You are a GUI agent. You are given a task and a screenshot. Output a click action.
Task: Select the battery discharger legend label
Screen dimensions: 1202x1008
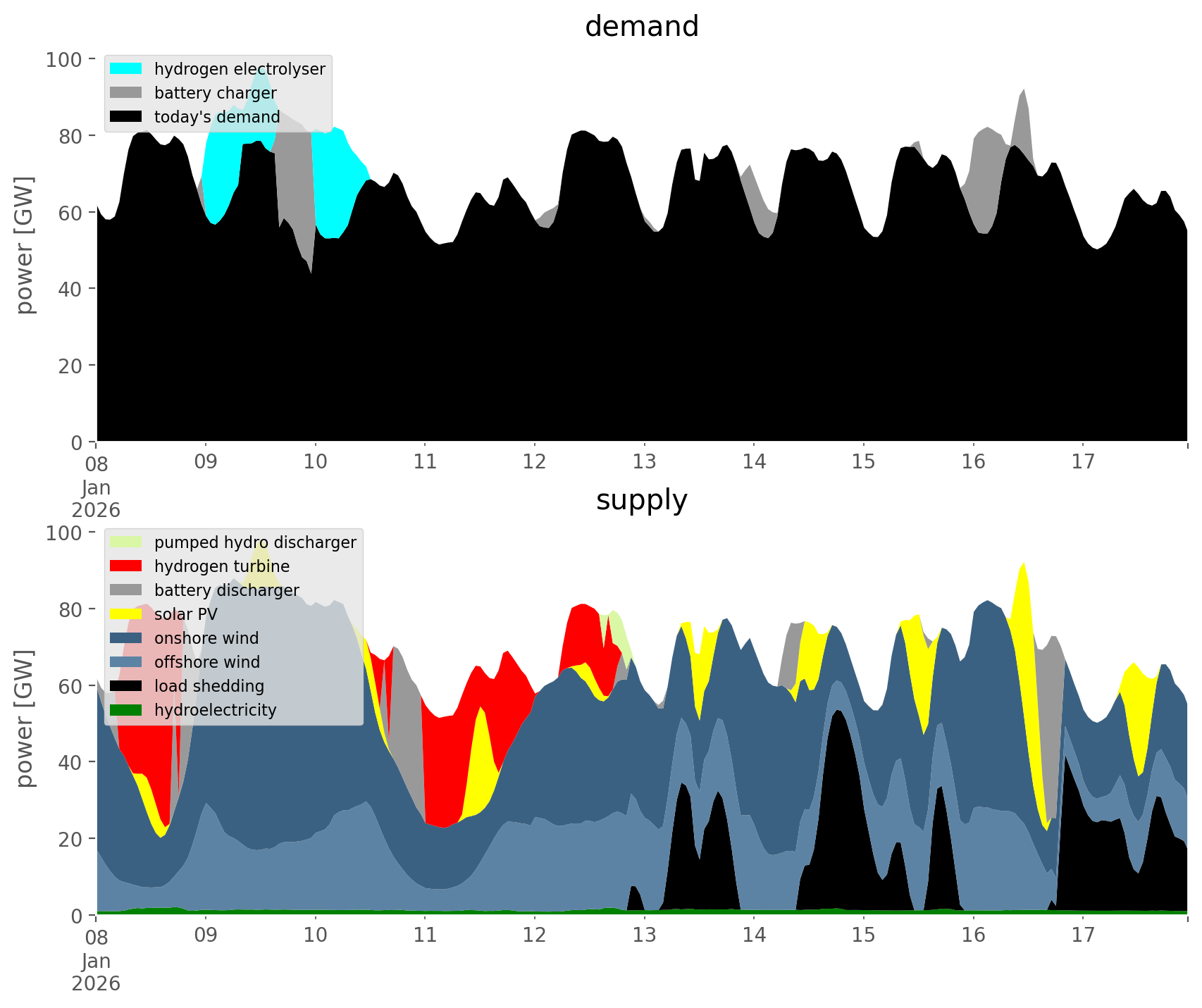[x=226, y=590]
